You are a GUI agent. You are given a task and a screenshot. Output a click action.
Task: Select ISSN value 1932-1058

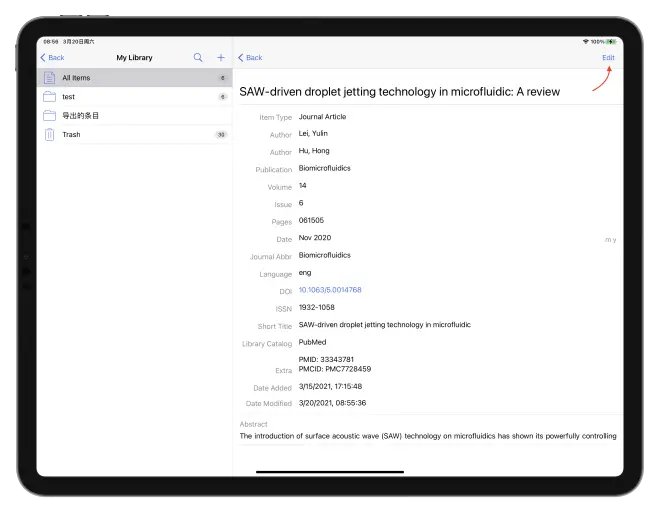click(x=317, y=307)
